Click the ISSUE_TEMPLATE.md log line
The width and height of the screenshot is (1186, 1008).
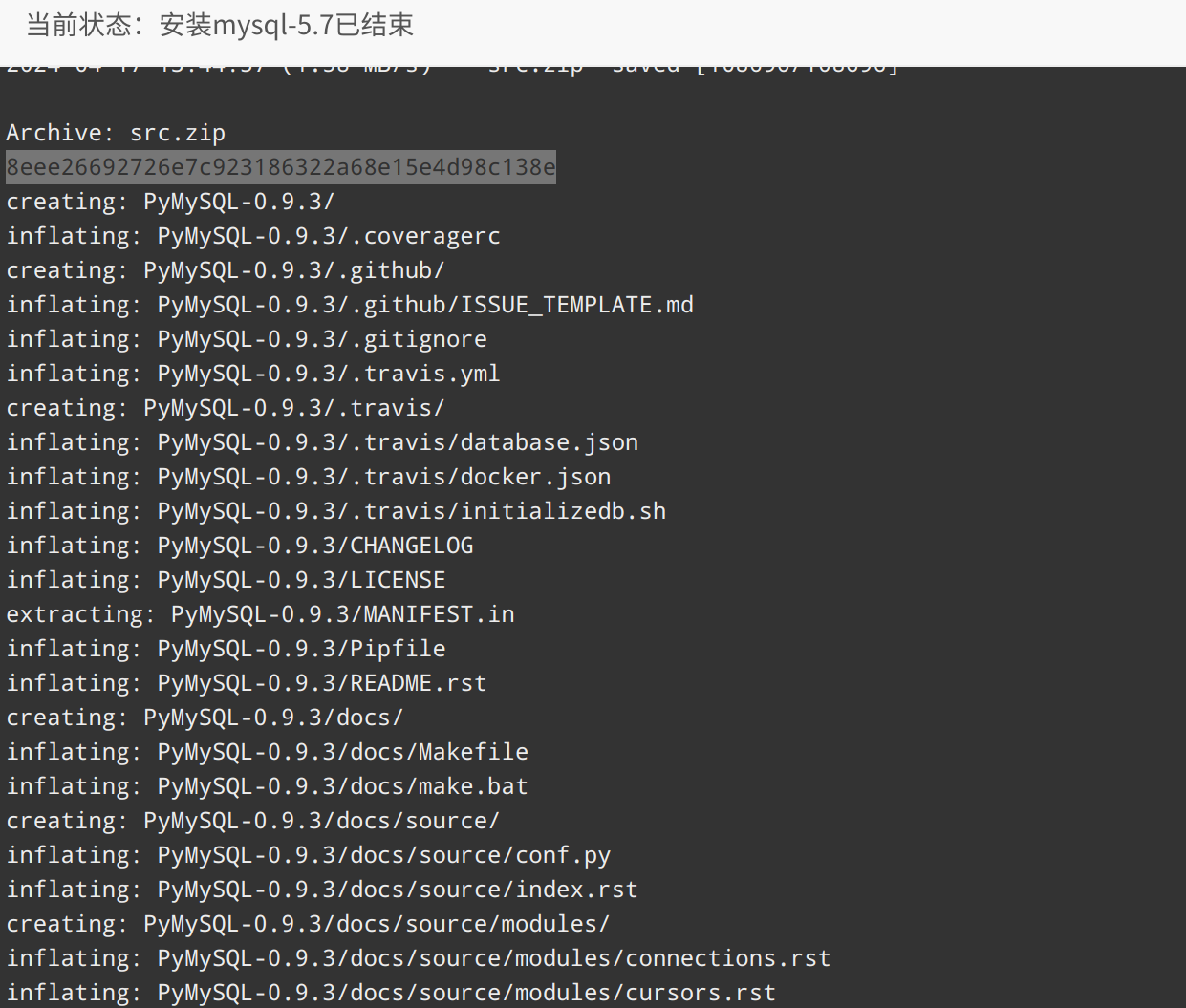coord(350,305)
